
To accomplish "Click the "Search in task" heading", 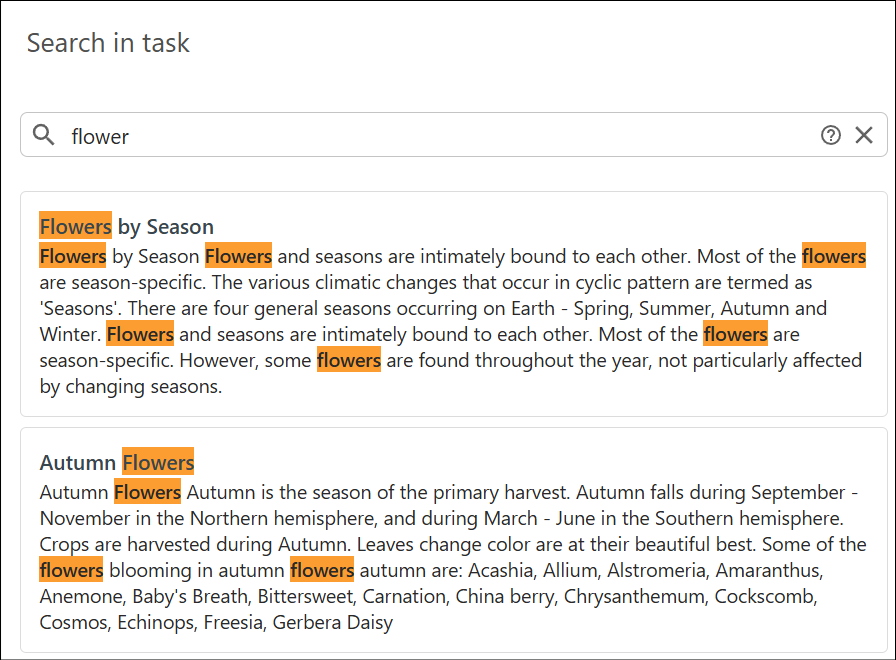I will [108, 43].
